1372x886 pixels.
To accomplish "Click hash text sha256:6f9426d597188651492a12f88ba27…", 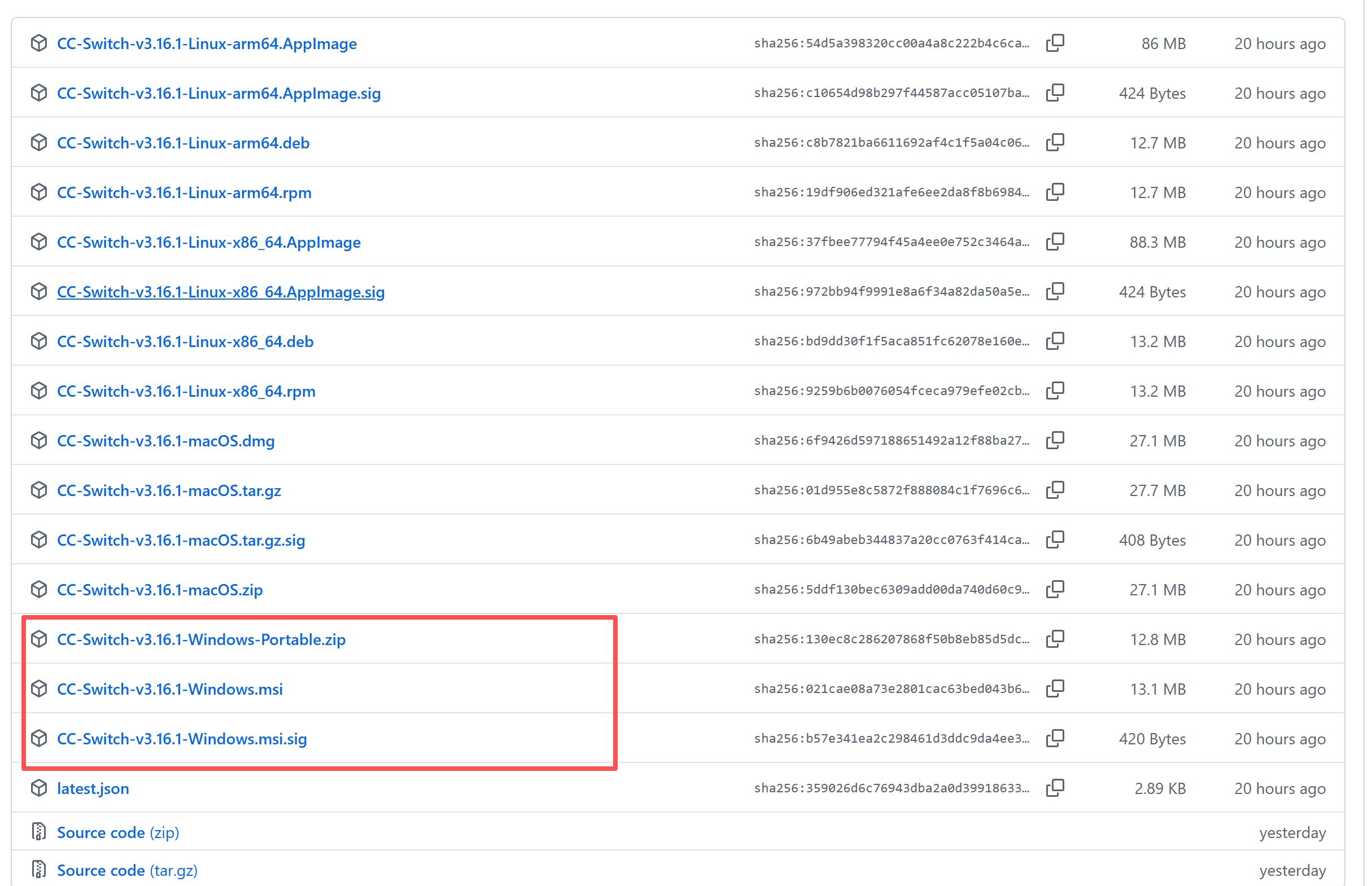I will tap(892, 440).
